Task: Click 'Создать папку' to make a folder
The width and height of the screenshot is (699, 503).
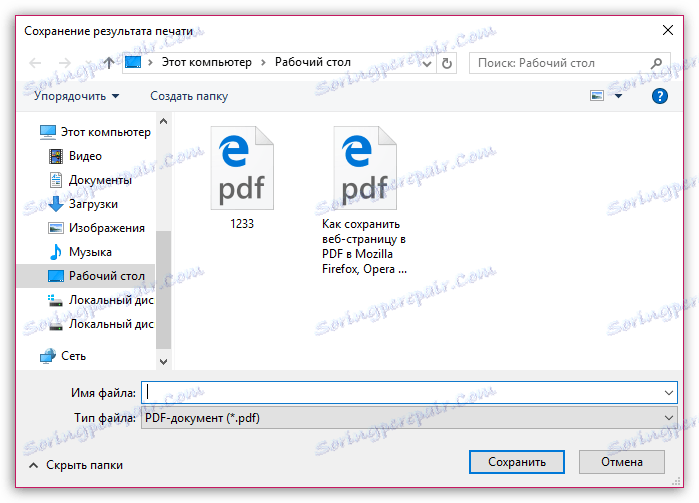Action: (x=189, y=96)
